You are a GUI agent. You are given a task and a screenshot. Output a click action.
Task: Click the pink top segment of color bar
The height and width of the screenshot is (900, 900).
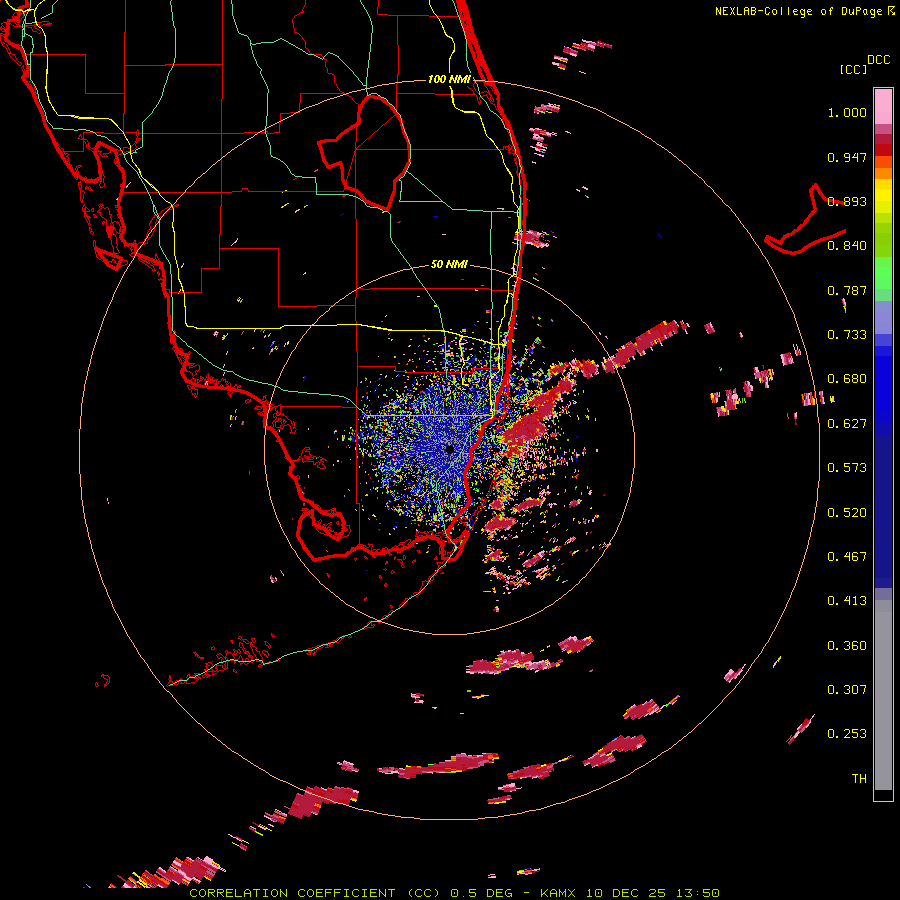pyautogui.click(x=883, y=106)
